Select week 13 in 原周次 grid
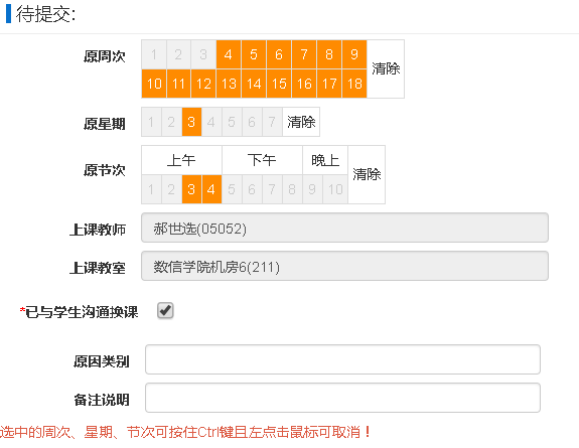 (229, 83)
